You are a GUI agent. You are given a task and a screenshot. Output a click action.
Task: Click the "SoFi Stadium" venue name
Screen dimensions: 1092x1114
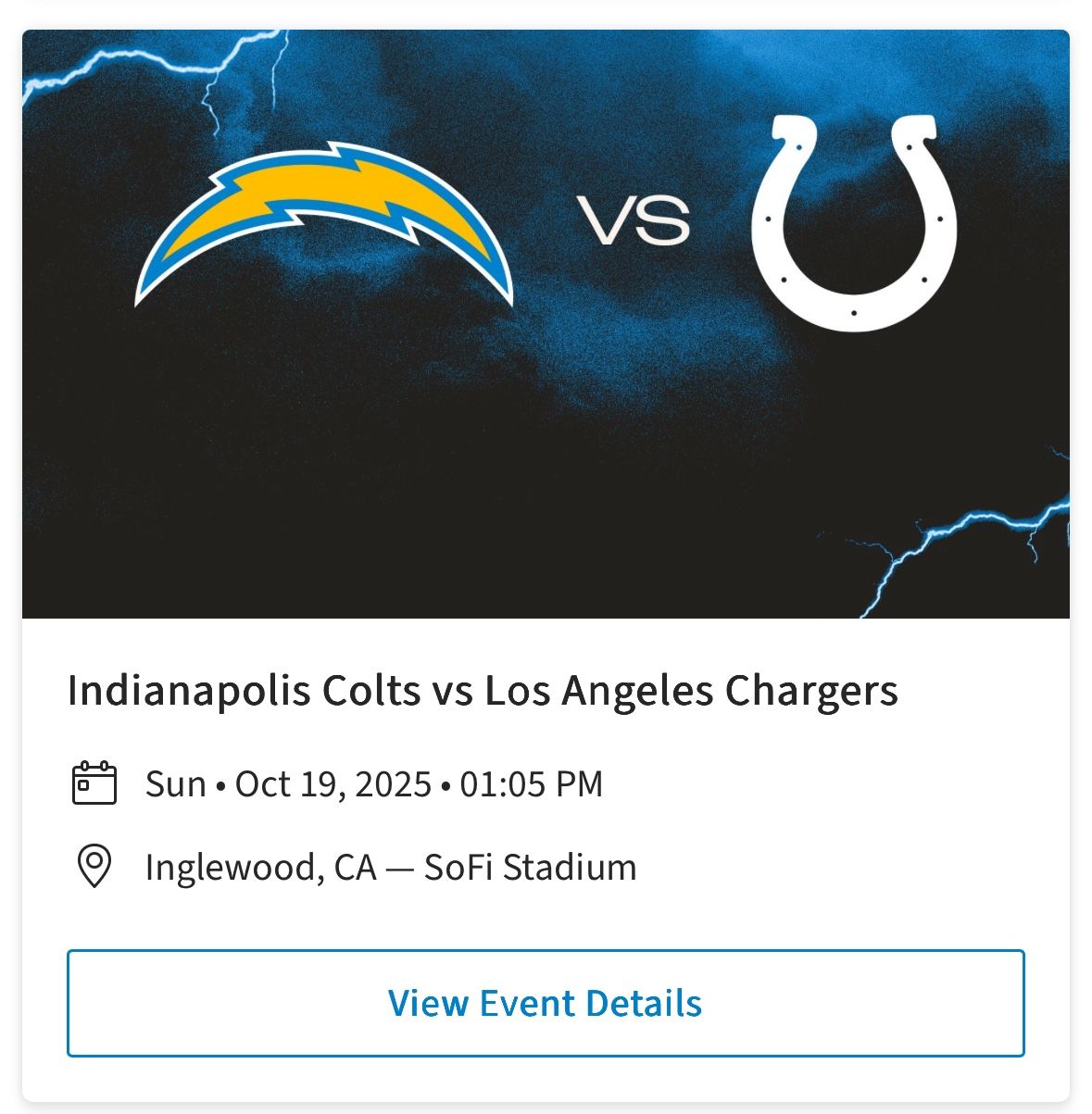[531, 868]
